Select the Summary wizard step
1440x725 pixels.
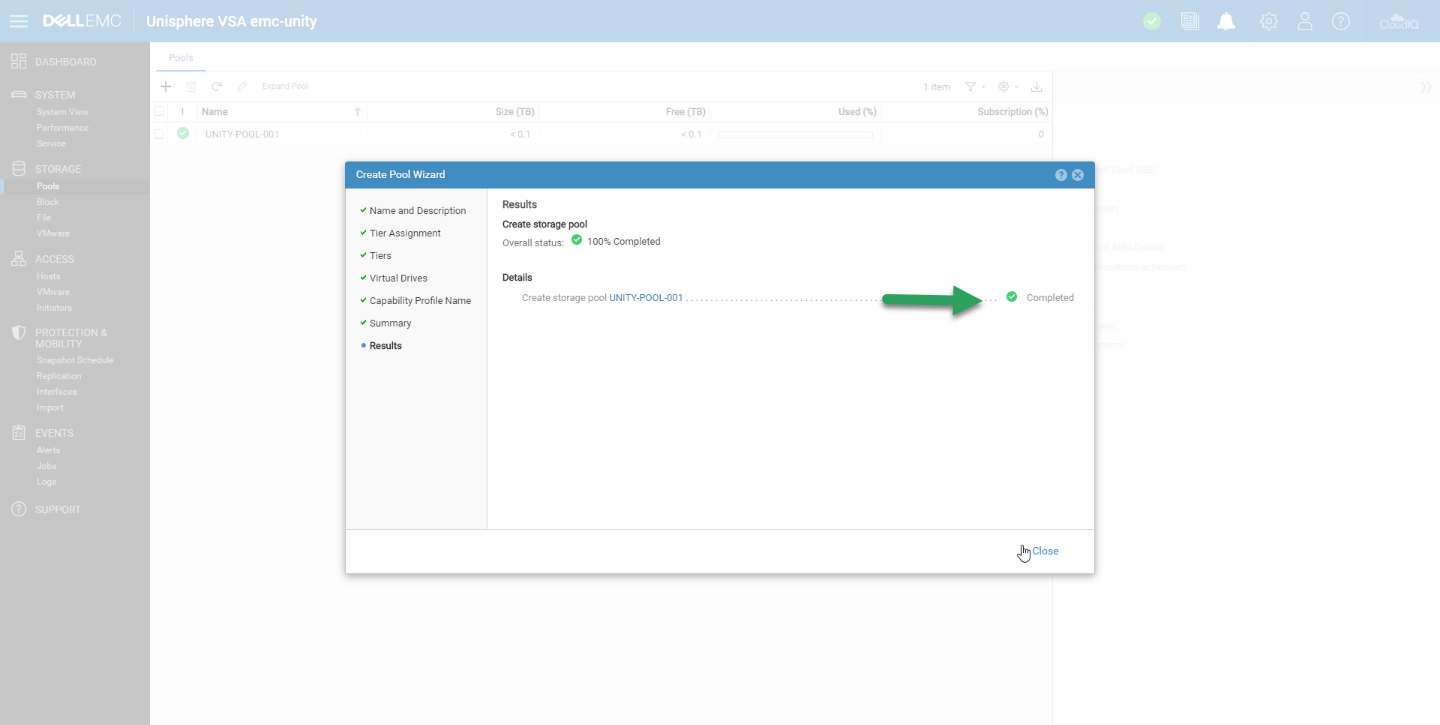390,323
